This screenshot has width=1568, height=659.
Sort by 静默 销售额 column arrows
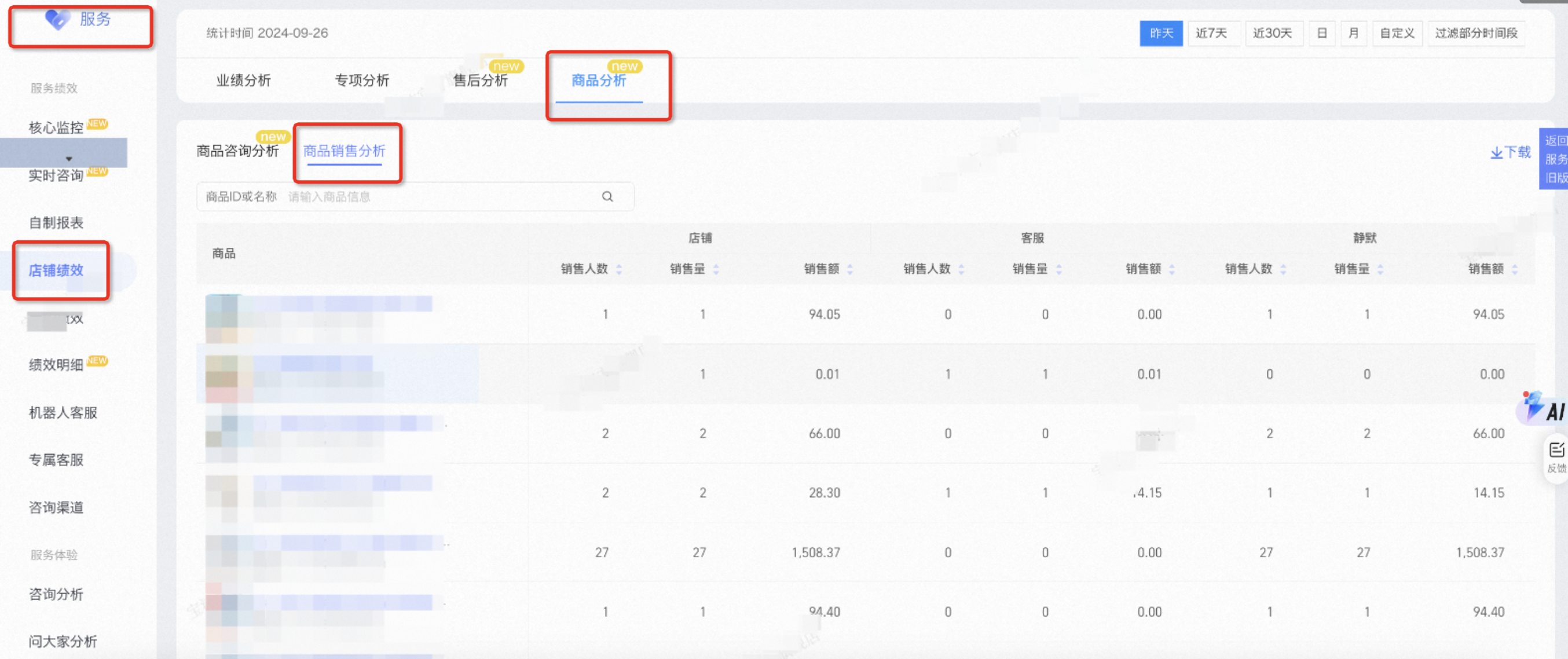click(x=1514, y=269)
